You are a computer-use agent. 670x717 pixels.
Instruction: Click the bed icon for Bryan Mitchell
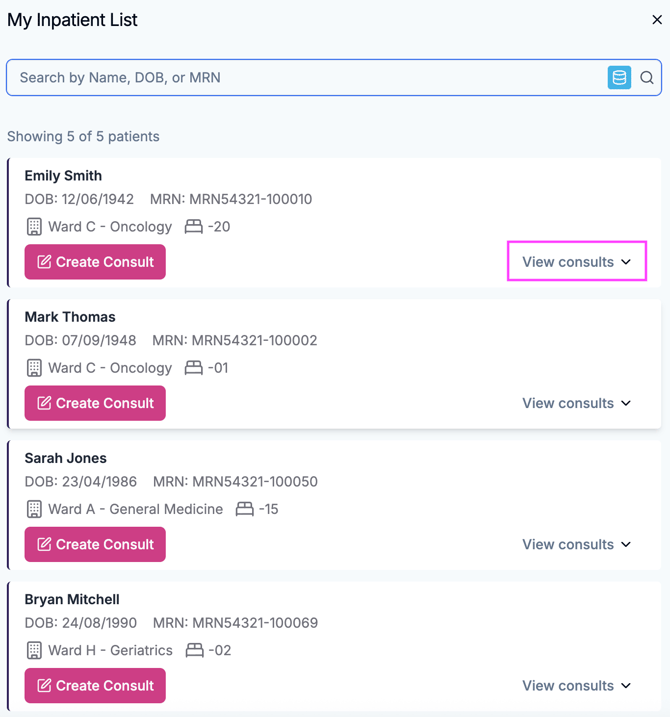tap(195, 650)
